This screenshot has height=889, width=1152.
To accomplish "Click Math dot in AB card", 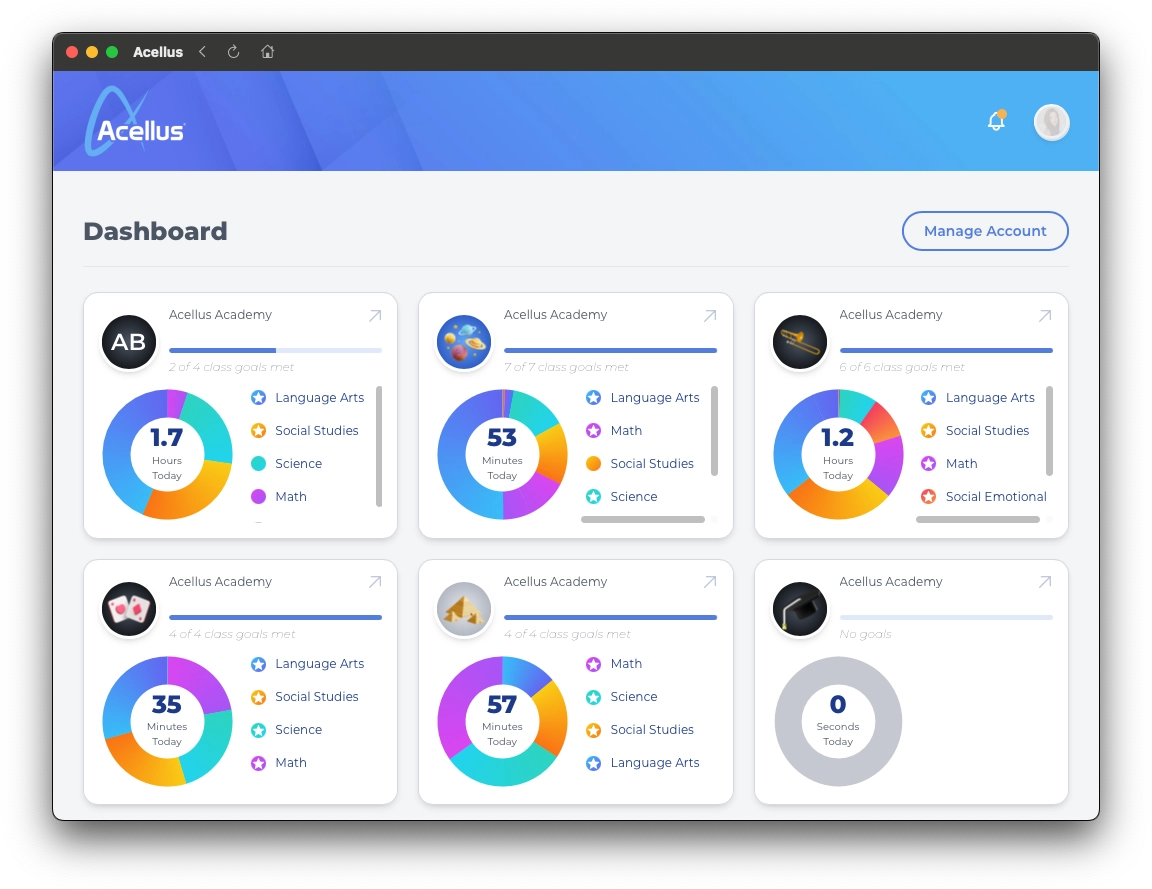I will [259, 497].
